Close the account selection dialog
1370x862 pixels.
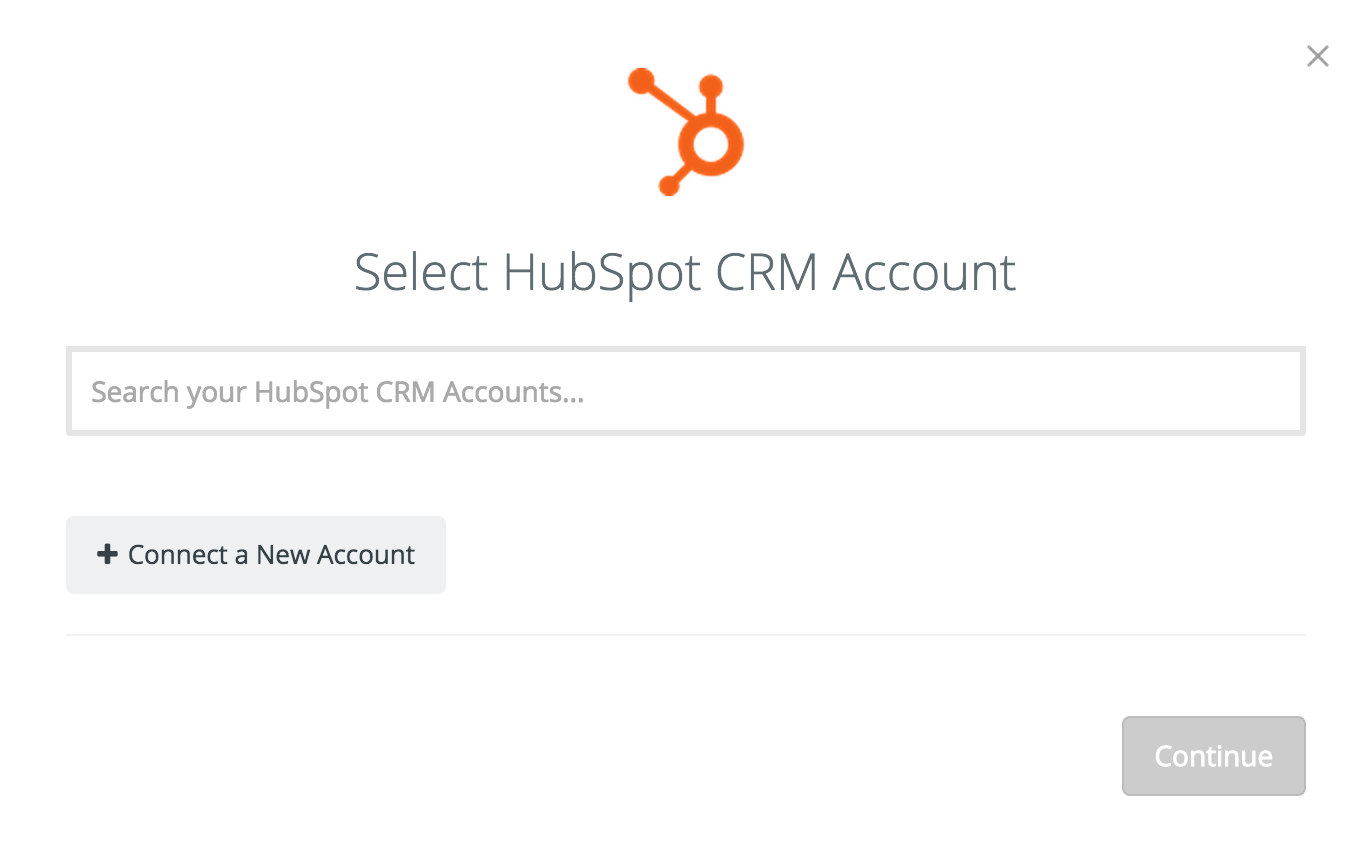point(1318,57)
